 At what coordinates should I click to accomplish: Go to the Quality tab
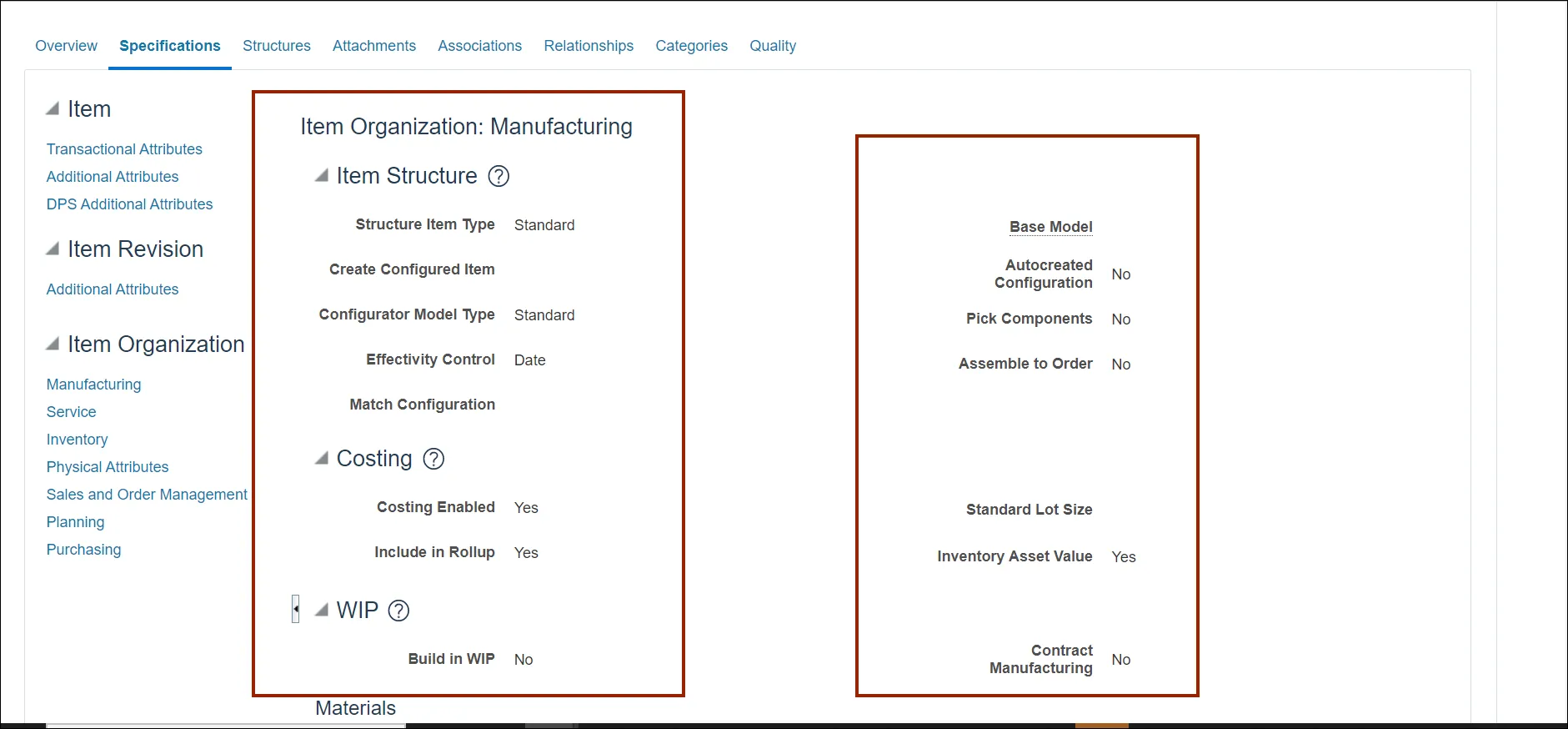coord(772,46)
